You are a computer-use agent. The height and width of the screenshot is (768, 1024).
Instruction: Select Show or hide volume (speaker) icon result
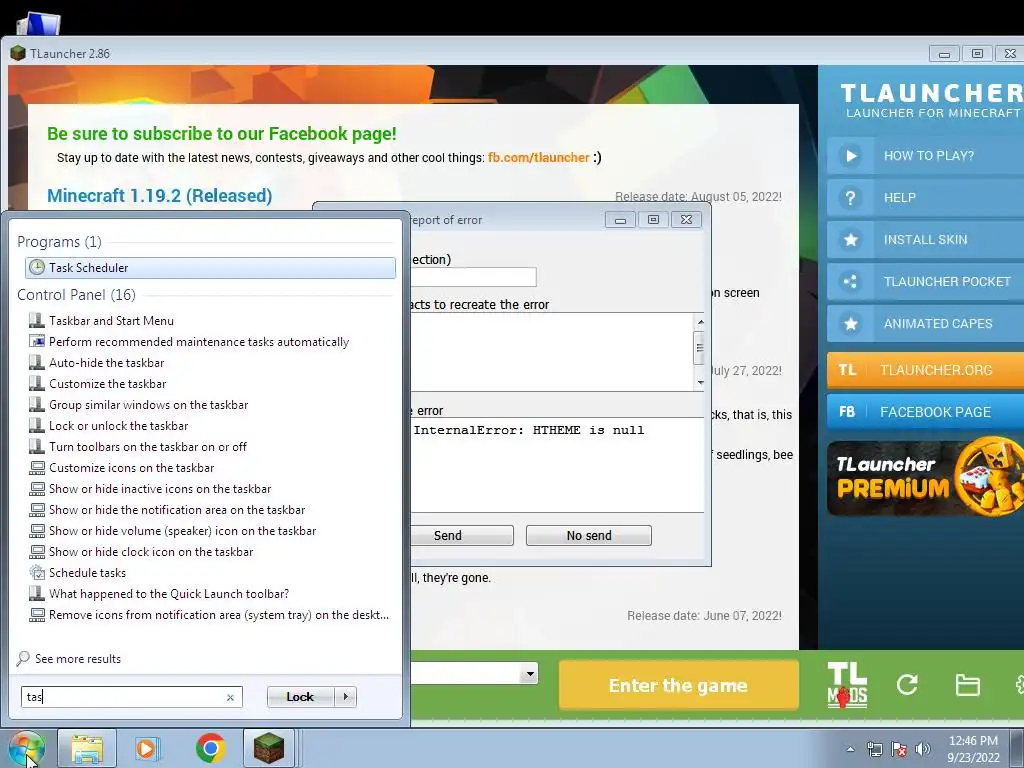coord(182,531)
